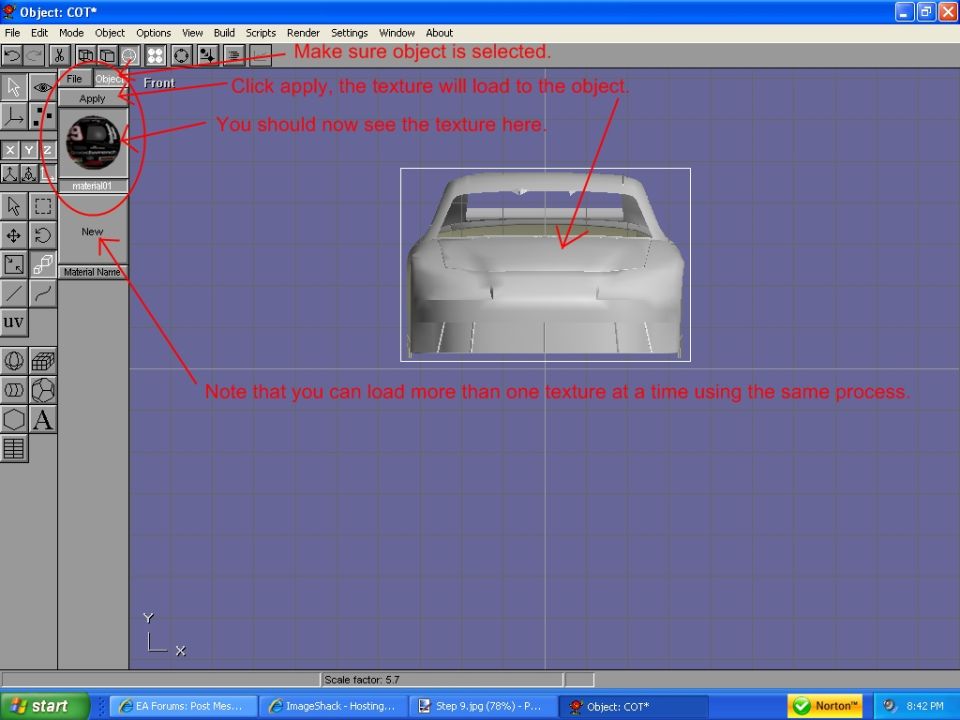Toggle the X axis lock
Viewport: 960px width, 720px height.
(10, 150)
